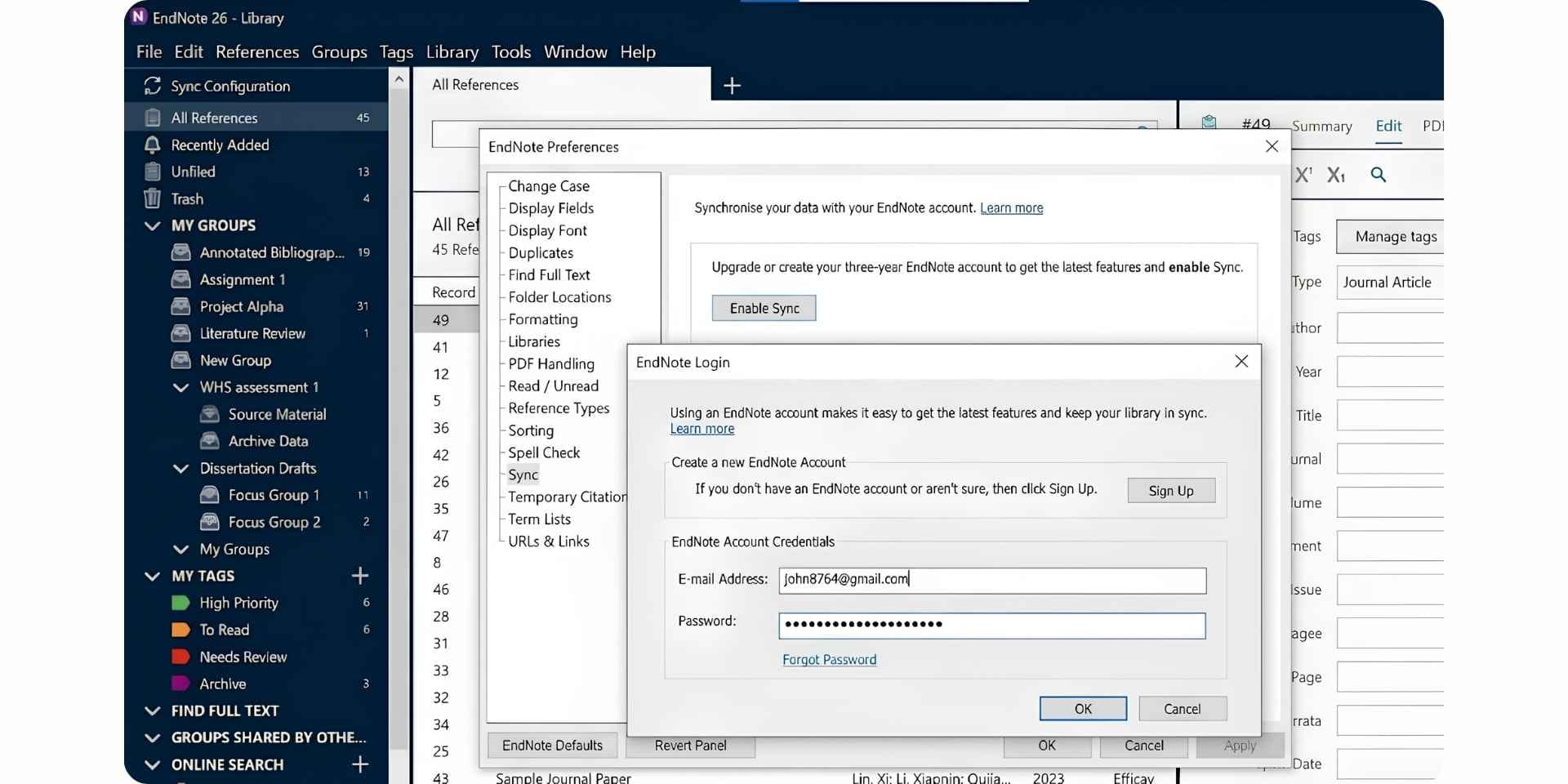Screen dimensions: 1568x784
Task: Click OK in the EndNote Login dialog
Action: pyautogui.click(x=1083, y=708)
